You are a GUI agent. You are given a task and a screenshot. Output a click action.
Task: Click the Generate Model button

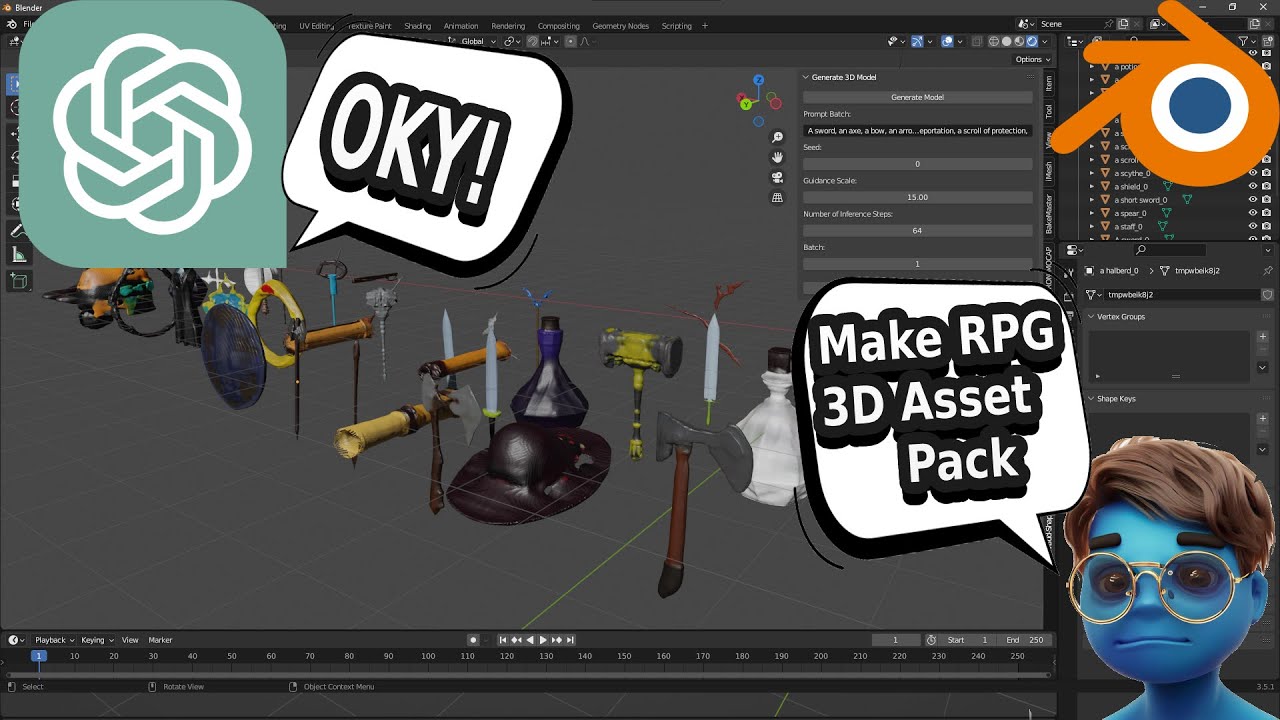click(917, 97)
